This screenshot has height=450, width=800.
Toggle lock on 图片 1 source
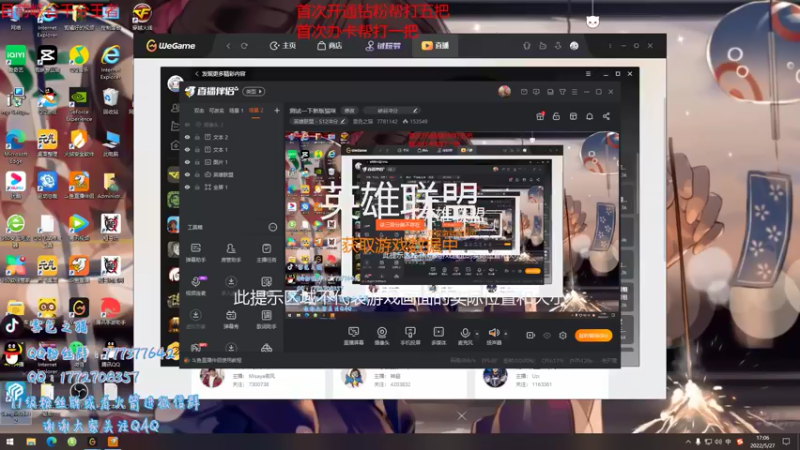pyautogui.click(x=197, y=162)
